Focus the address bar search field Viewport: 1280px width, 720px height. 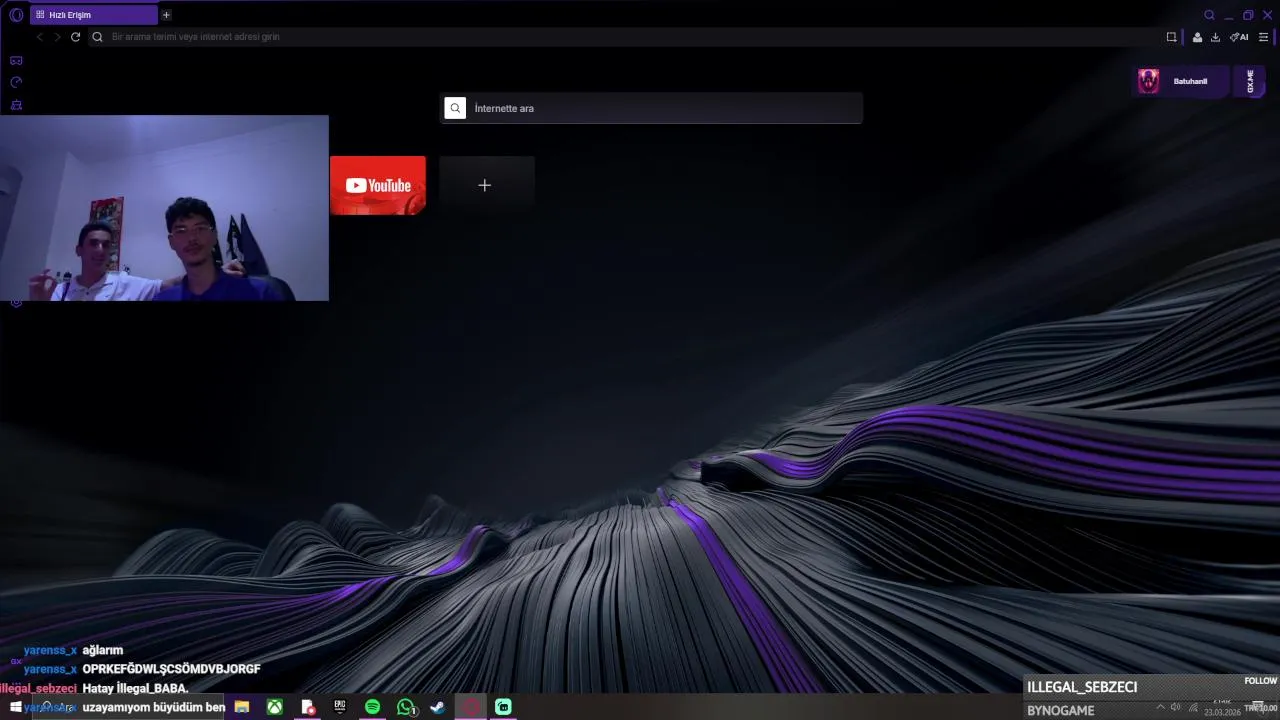(625, 37)
